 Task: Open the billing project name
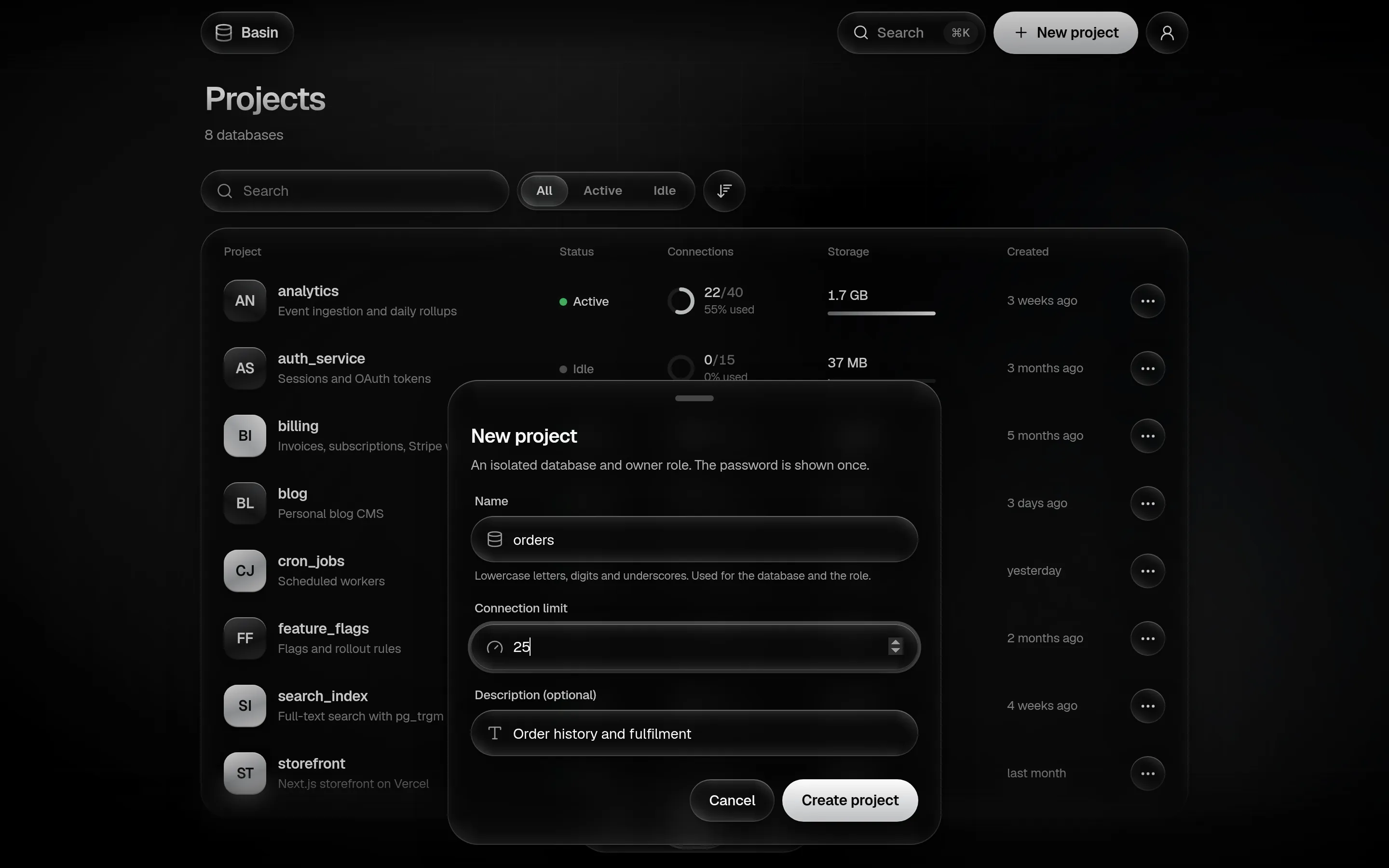click(298, 426)
